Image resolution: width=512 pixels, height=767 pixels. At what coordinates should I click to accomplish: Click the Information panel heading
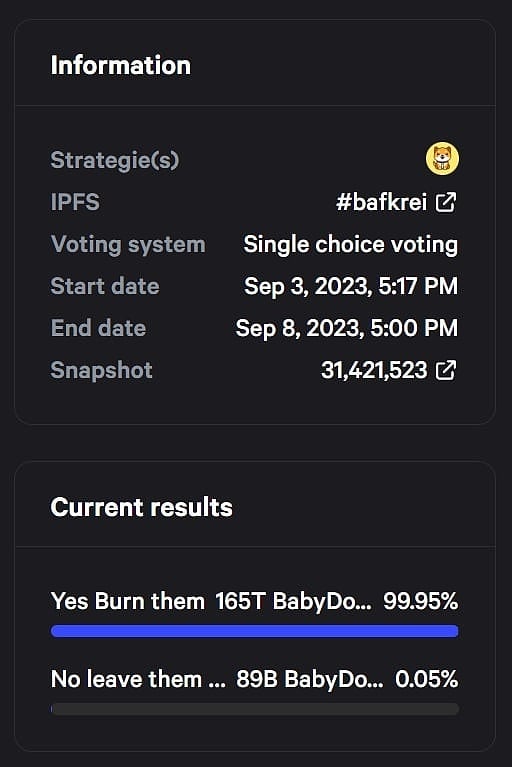coord(121,65)
